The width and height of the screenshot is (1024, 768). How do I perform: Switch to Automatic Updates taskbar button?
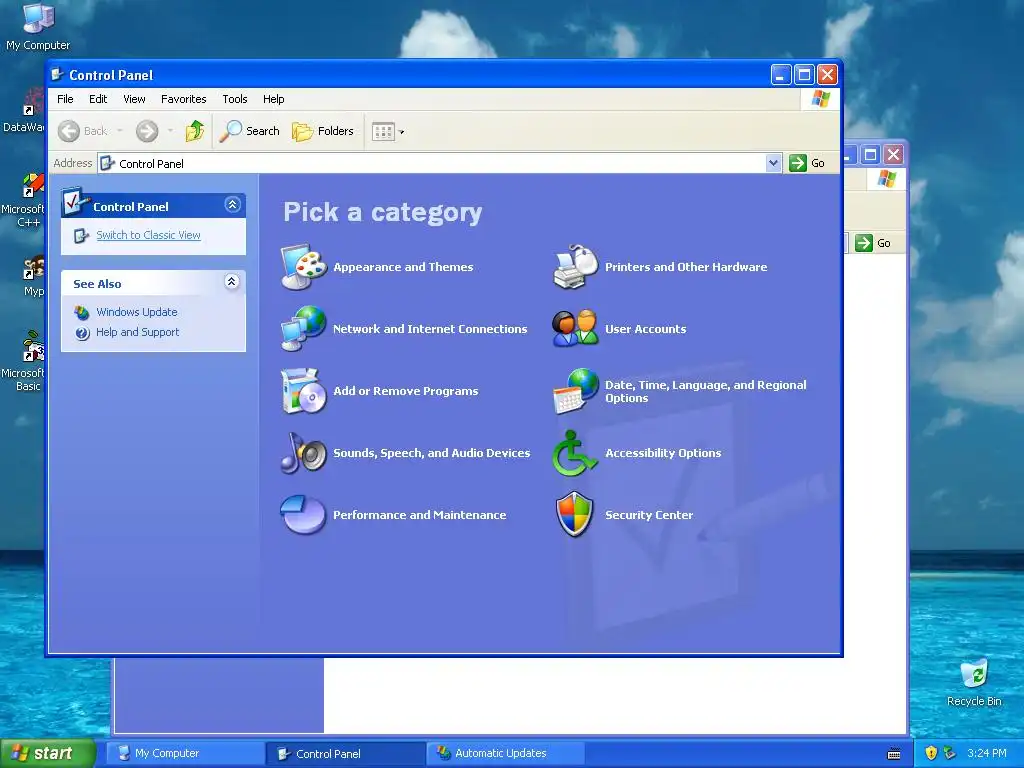505,753
